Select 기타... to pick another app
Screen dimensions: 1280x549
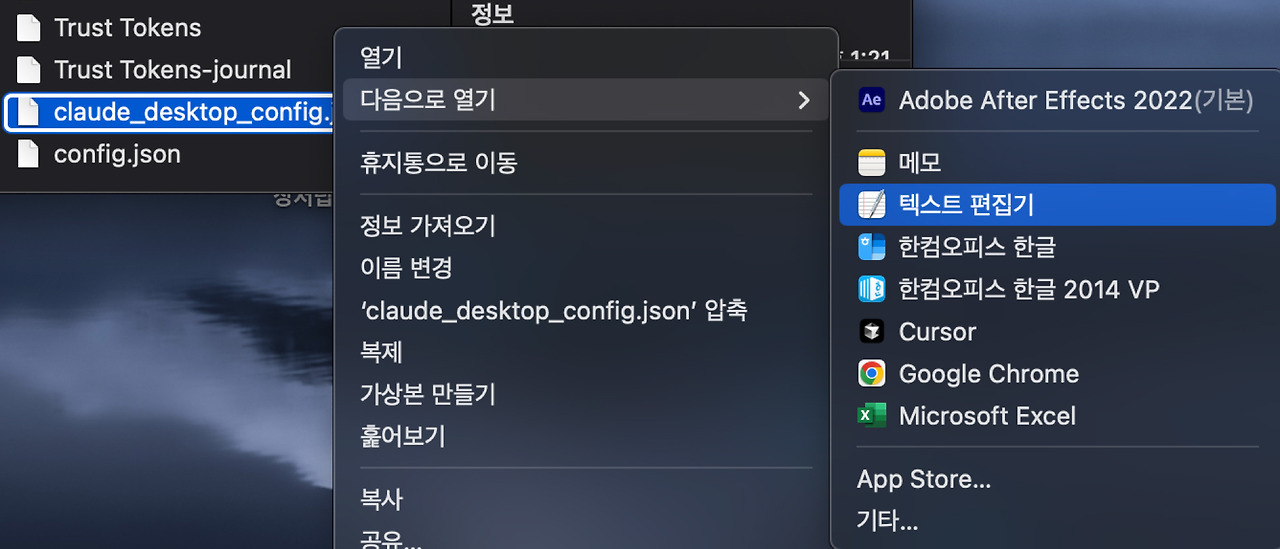click(x=1058, y=521)
